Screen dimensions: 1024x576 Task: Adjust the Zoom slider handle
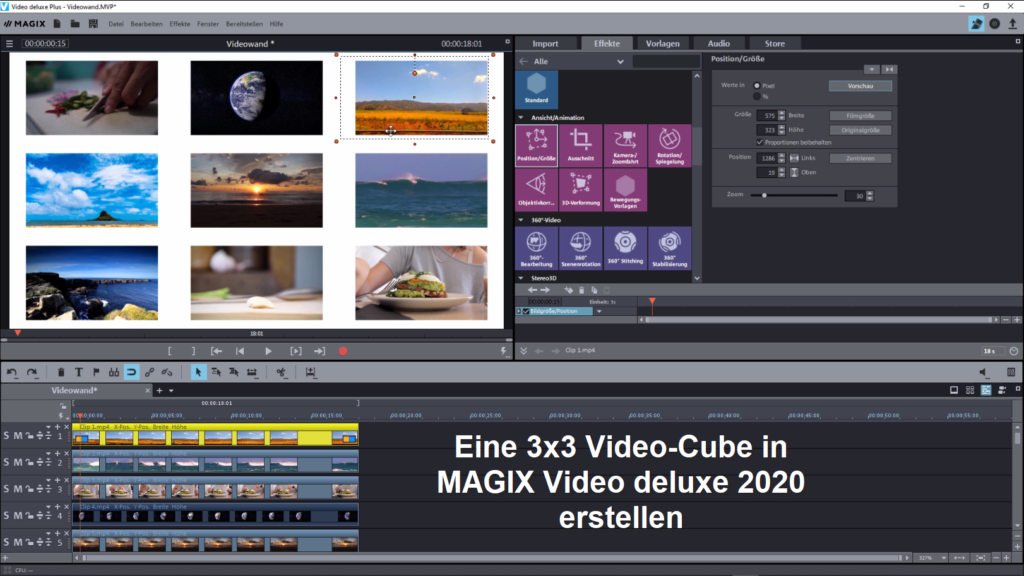tap(764, 195)
